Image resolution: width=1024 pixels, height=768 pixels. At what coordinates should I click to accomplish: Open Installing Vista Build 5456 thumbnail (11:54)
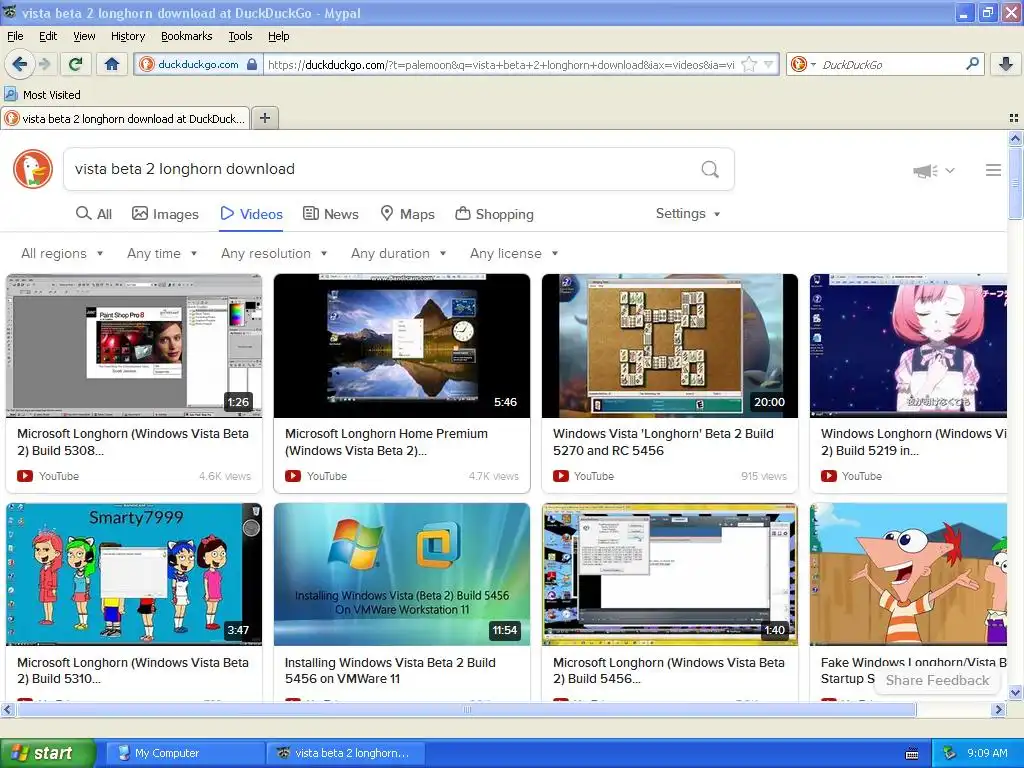pyautogui.click(x=402, y=574)
